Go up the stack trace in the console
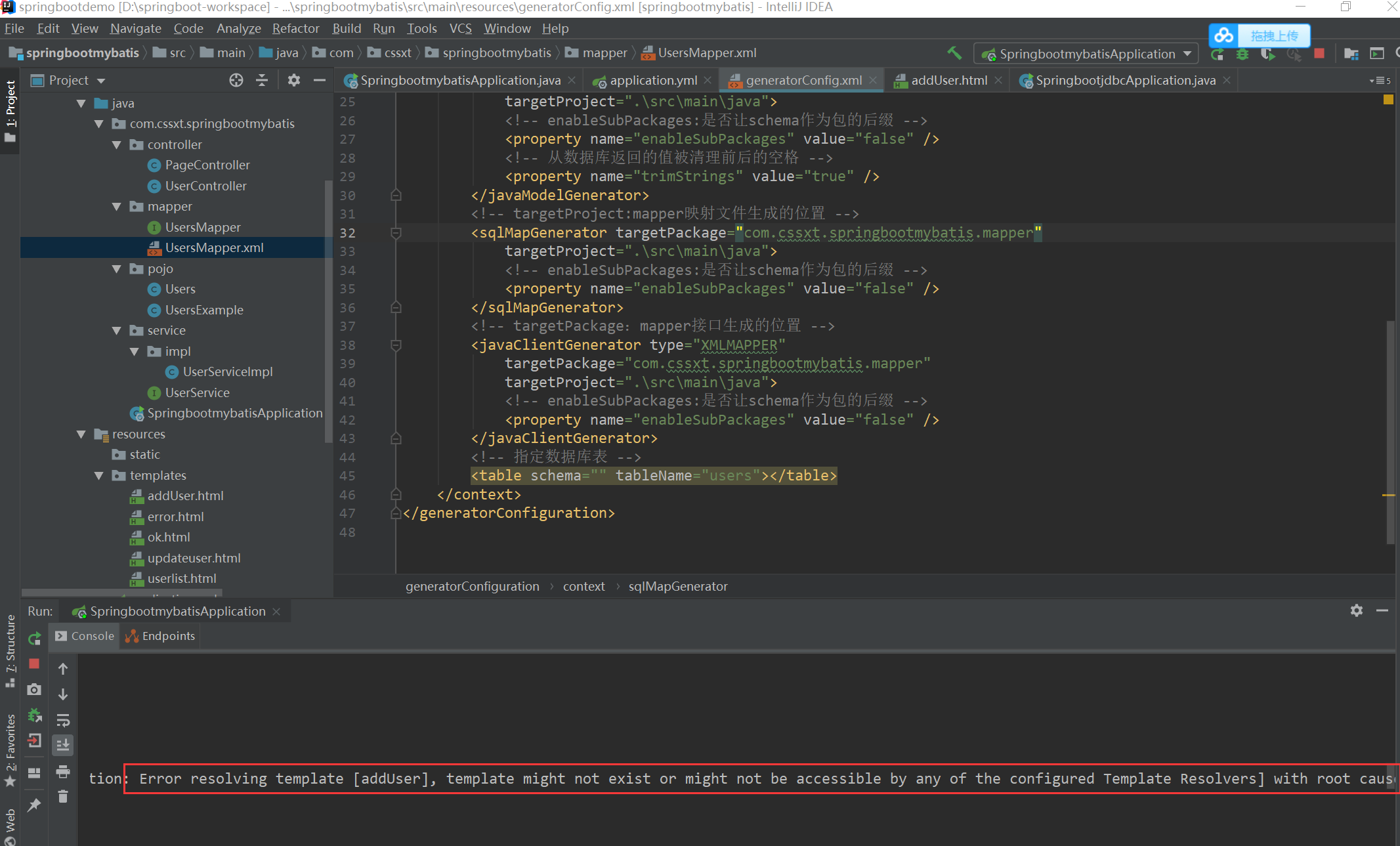The width and height of the screenshot is (1400, 846). (x=63, y=669)
